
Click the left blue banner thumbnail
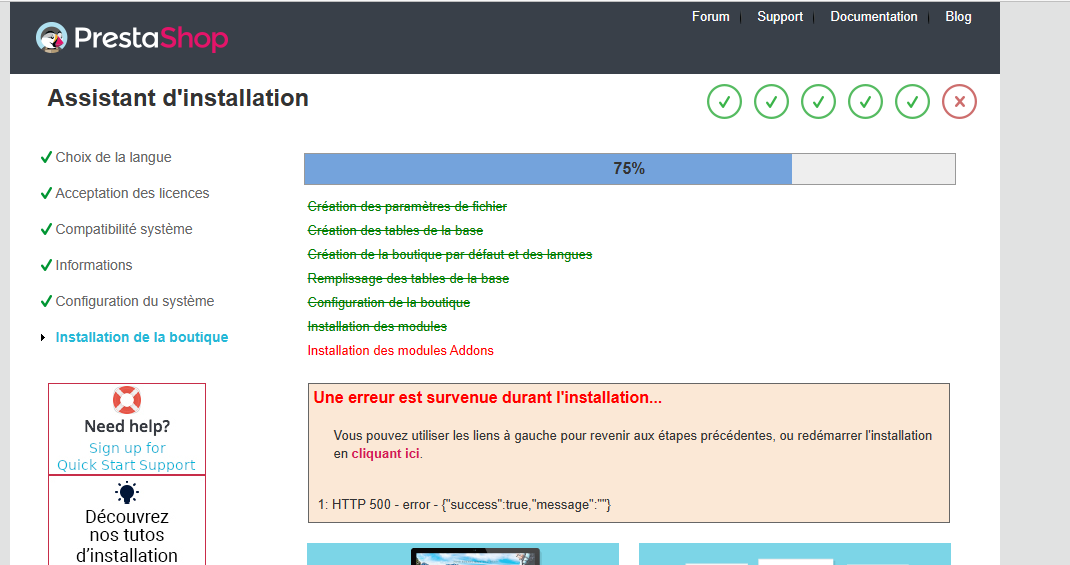(463, 554)
